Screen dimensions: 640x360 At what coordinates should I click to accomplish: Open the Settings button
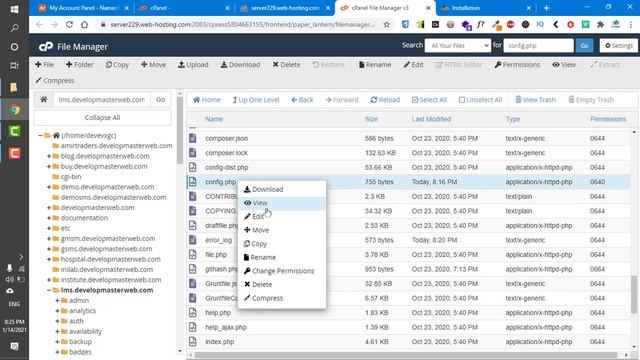pos(618,45)
